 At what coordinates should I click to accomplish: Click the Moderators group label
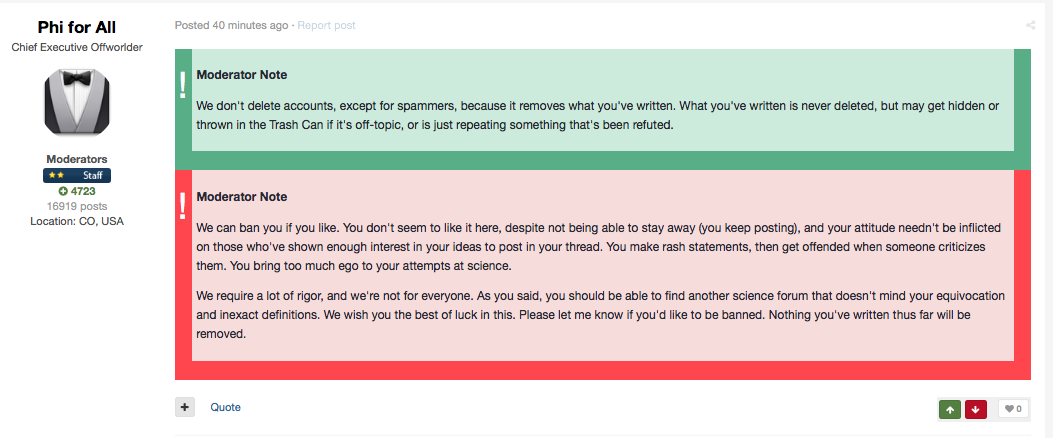pyautogui.click(x=77, y=159)
